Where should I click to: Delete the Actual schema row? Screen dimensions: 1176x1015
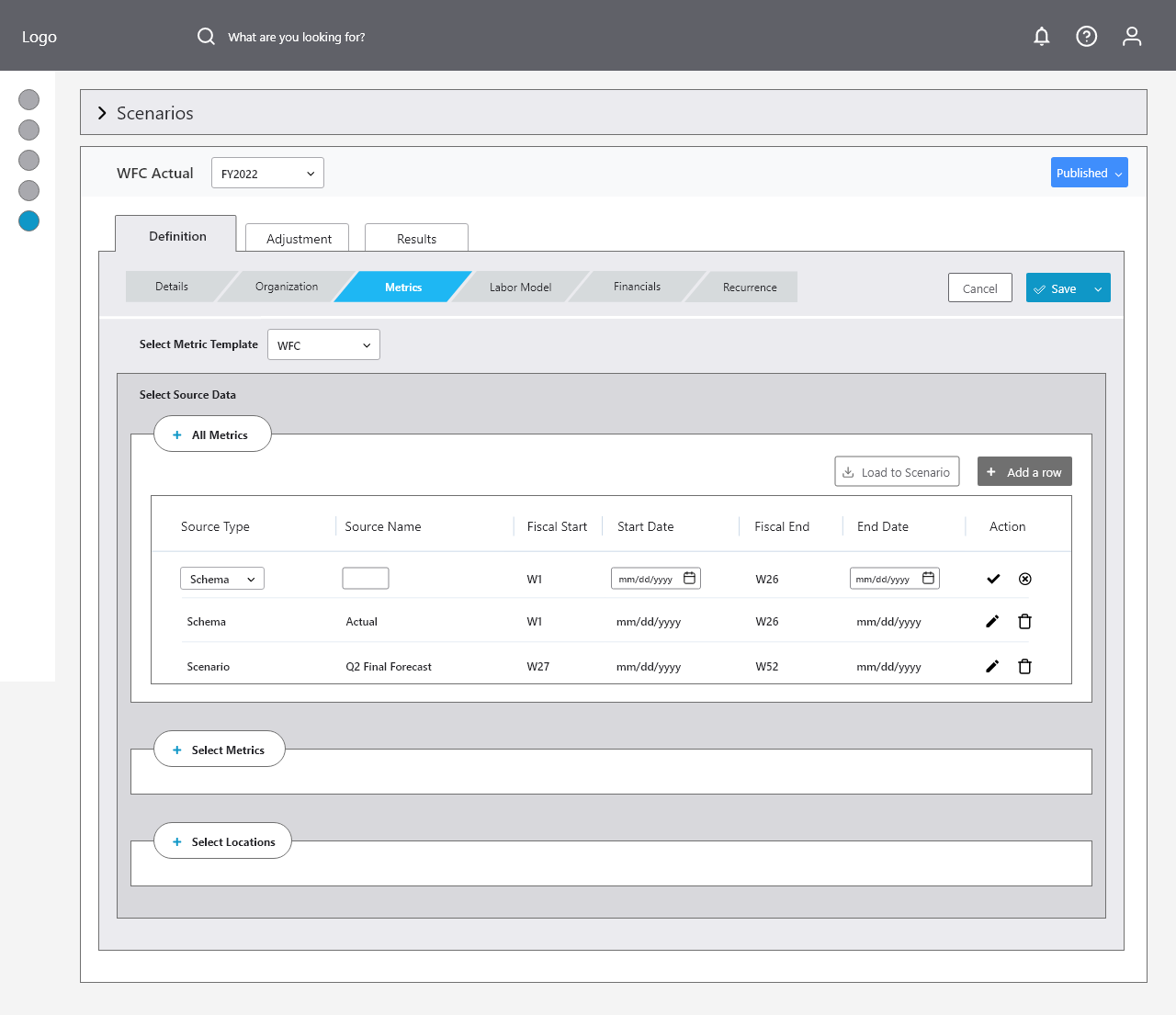[1025, 622]
